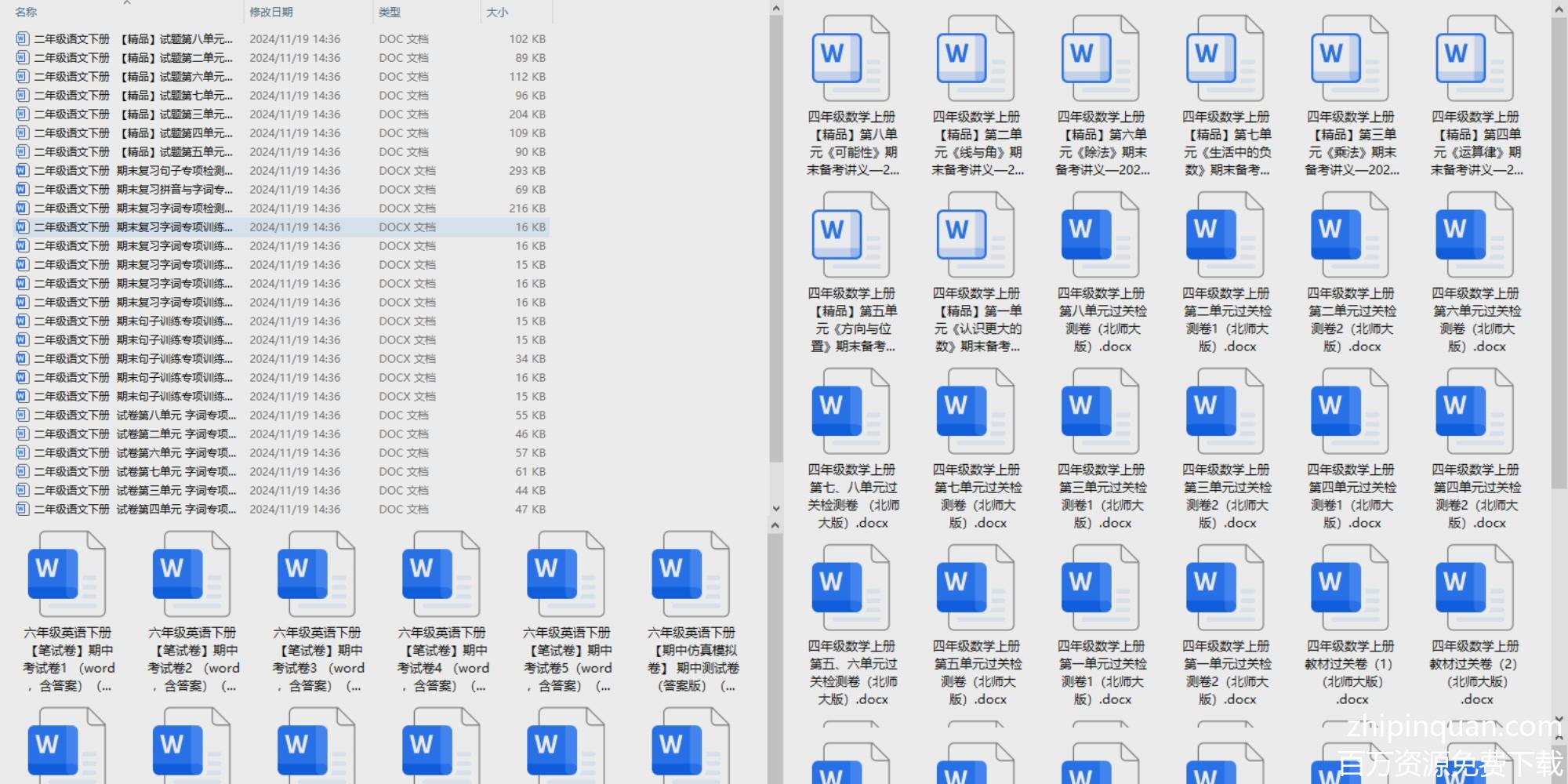Select 第七、八单元过关检测卷 Word icon
This screenshot has width=1568, height=784.
(851, 412)
